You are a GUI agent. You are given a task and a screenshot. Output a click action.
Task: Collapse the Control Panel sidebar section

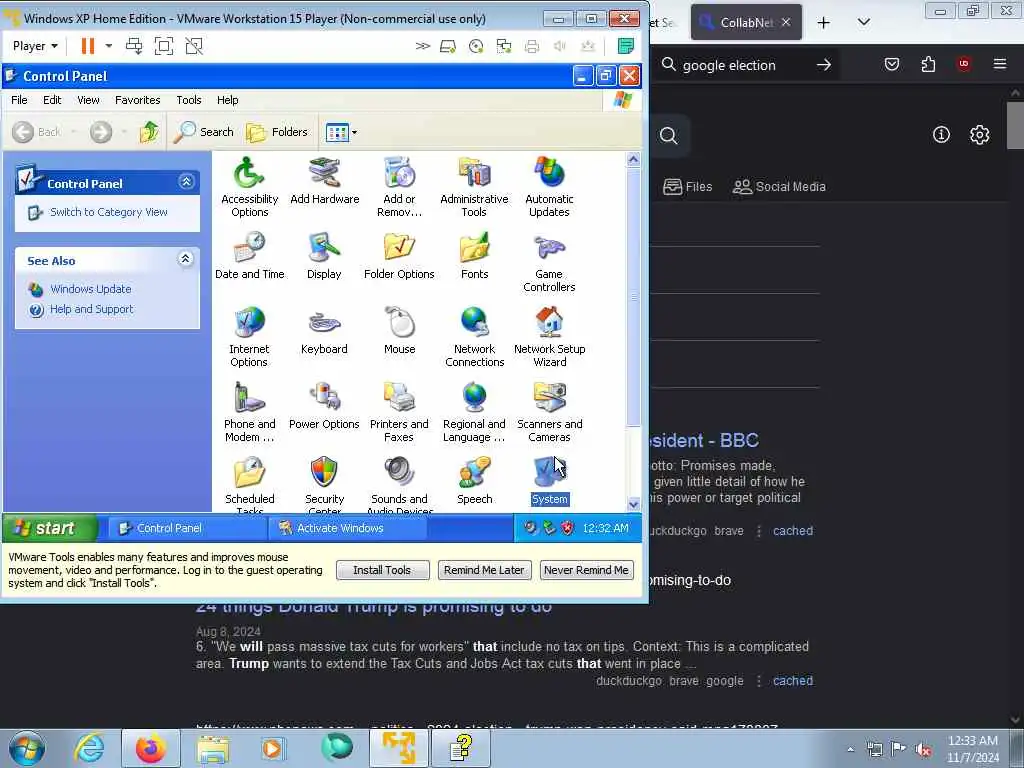coord(186,182)
